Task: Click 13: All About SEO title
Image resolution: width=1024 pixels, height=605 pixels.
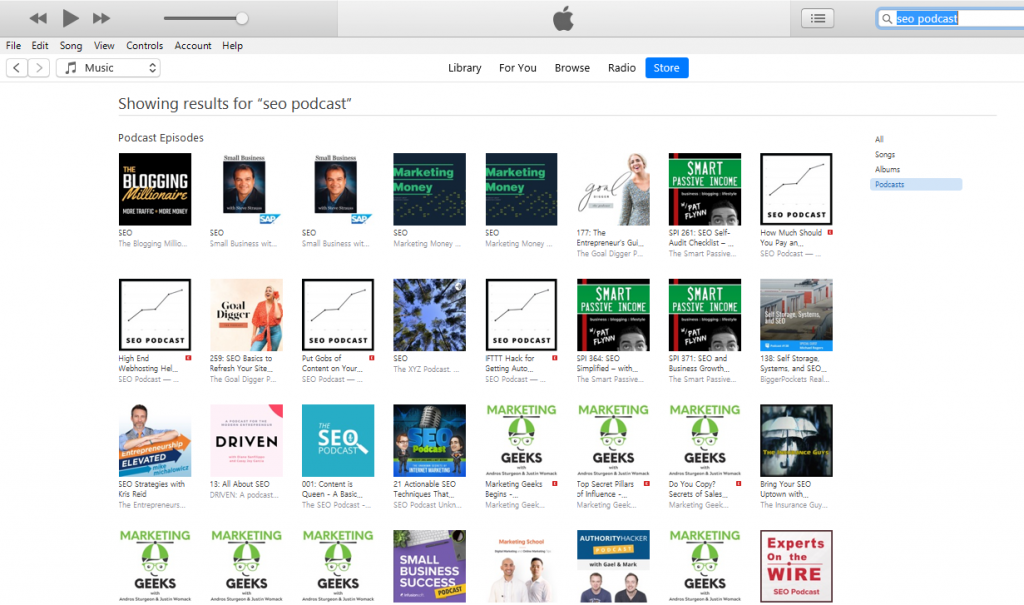Action: pos(240,484)
